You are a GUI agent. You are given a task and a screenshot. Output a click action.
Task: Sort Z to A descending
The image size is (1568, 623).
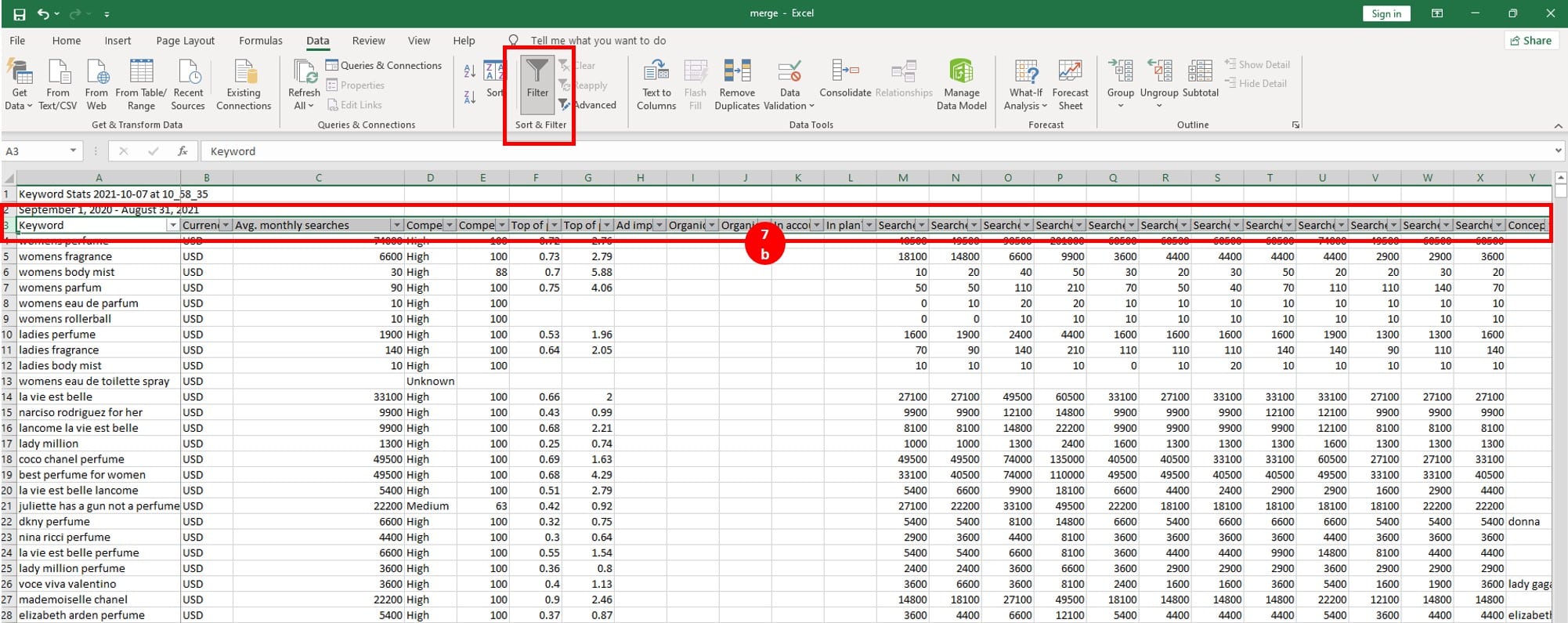(x=470, y=97)
